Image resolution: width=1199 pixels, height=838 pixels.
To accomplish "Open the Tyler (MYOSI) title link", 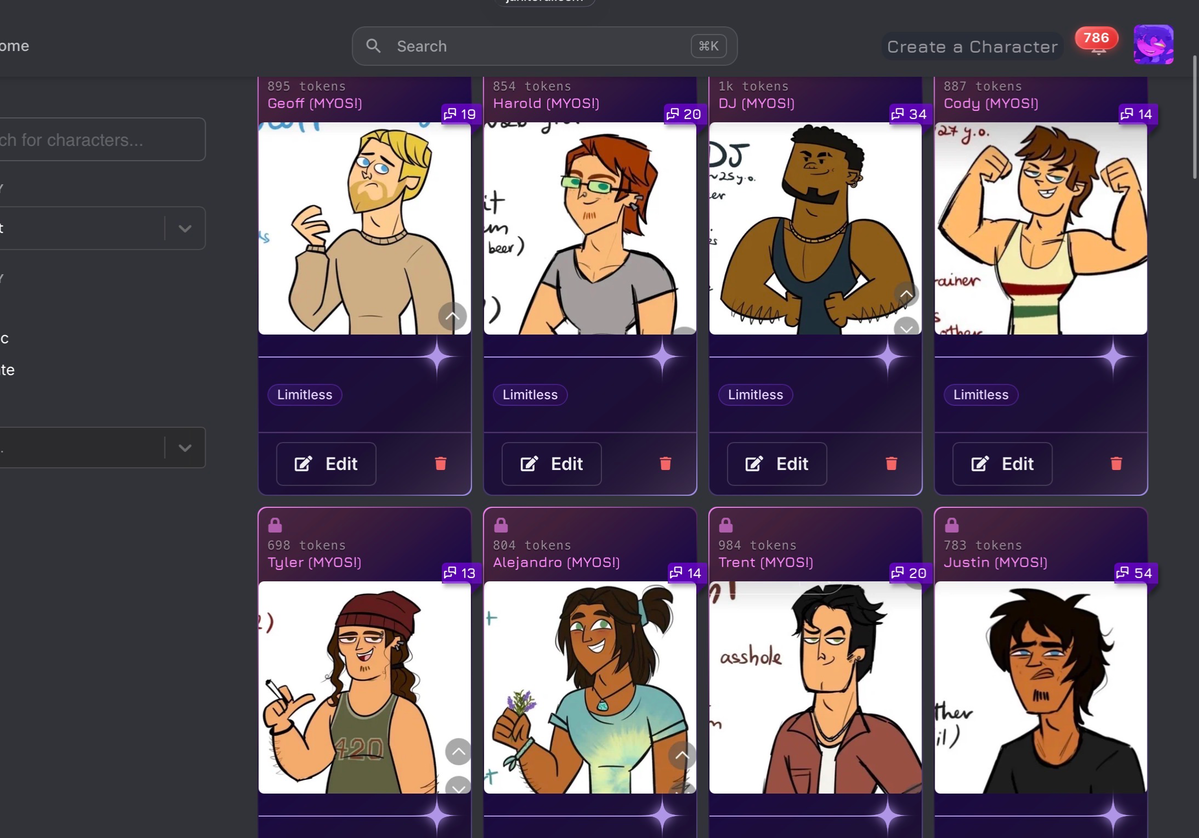I will click(314, 562).
